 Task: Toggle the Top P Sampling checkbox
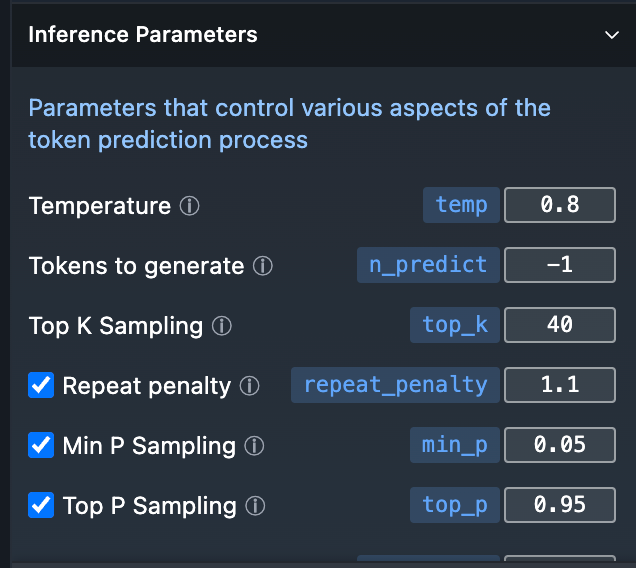41,505
